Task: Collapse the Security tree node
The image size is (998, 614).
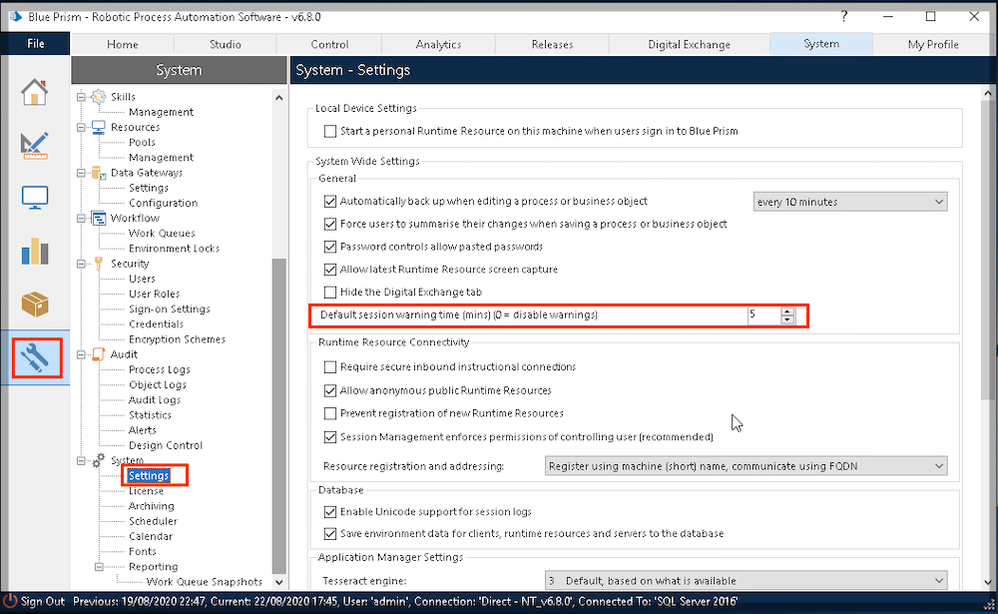Action: [81, 263]
